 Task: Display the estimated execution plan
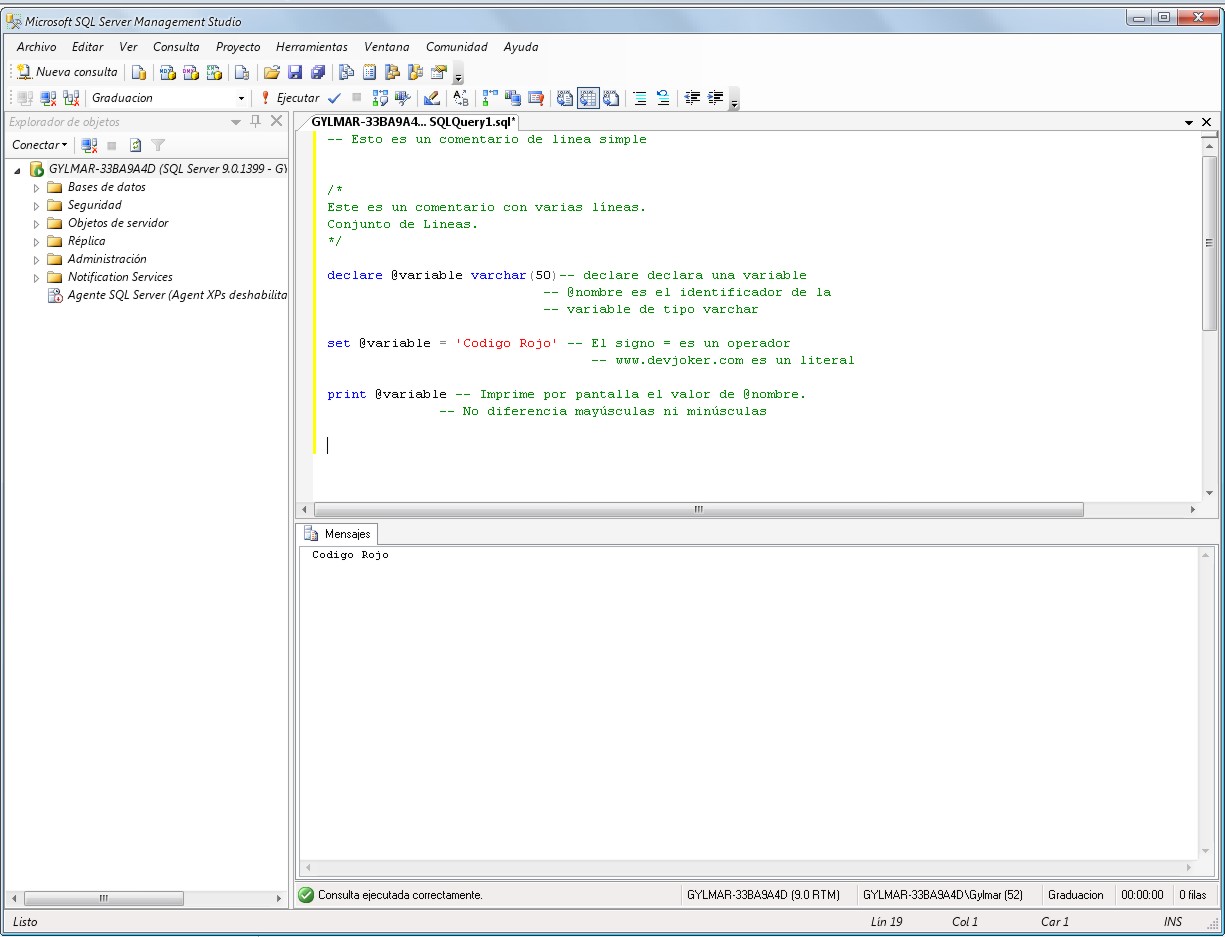[x=379, y=97]
